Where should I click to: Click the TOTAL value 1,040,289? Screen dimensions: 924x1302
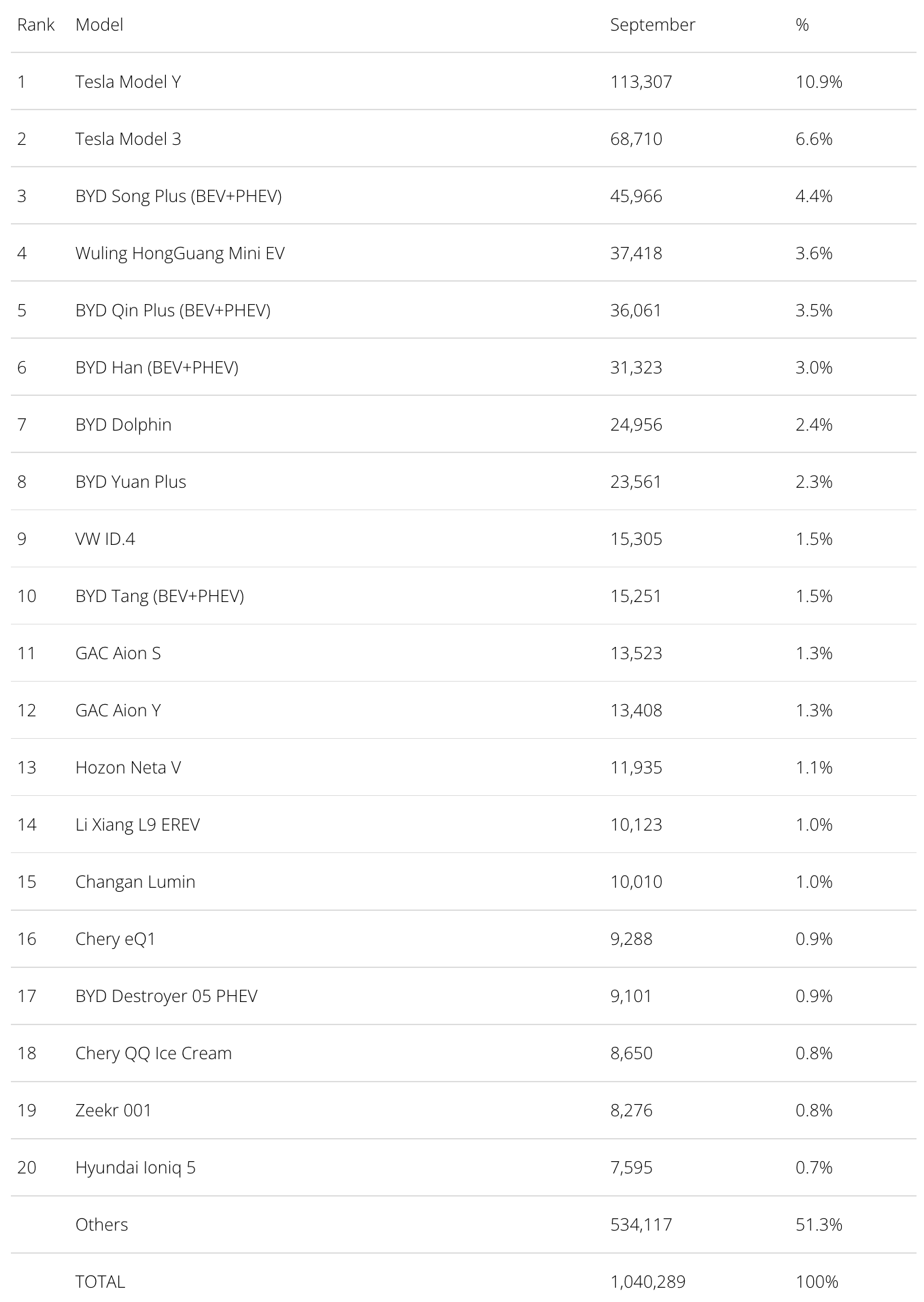point(647,1282)
